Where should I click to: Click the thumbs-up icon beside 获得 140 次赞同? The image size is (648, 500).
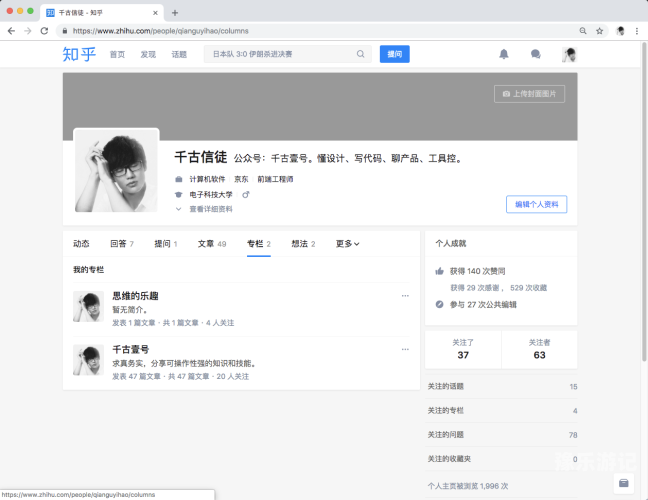(x=439, y=271)
